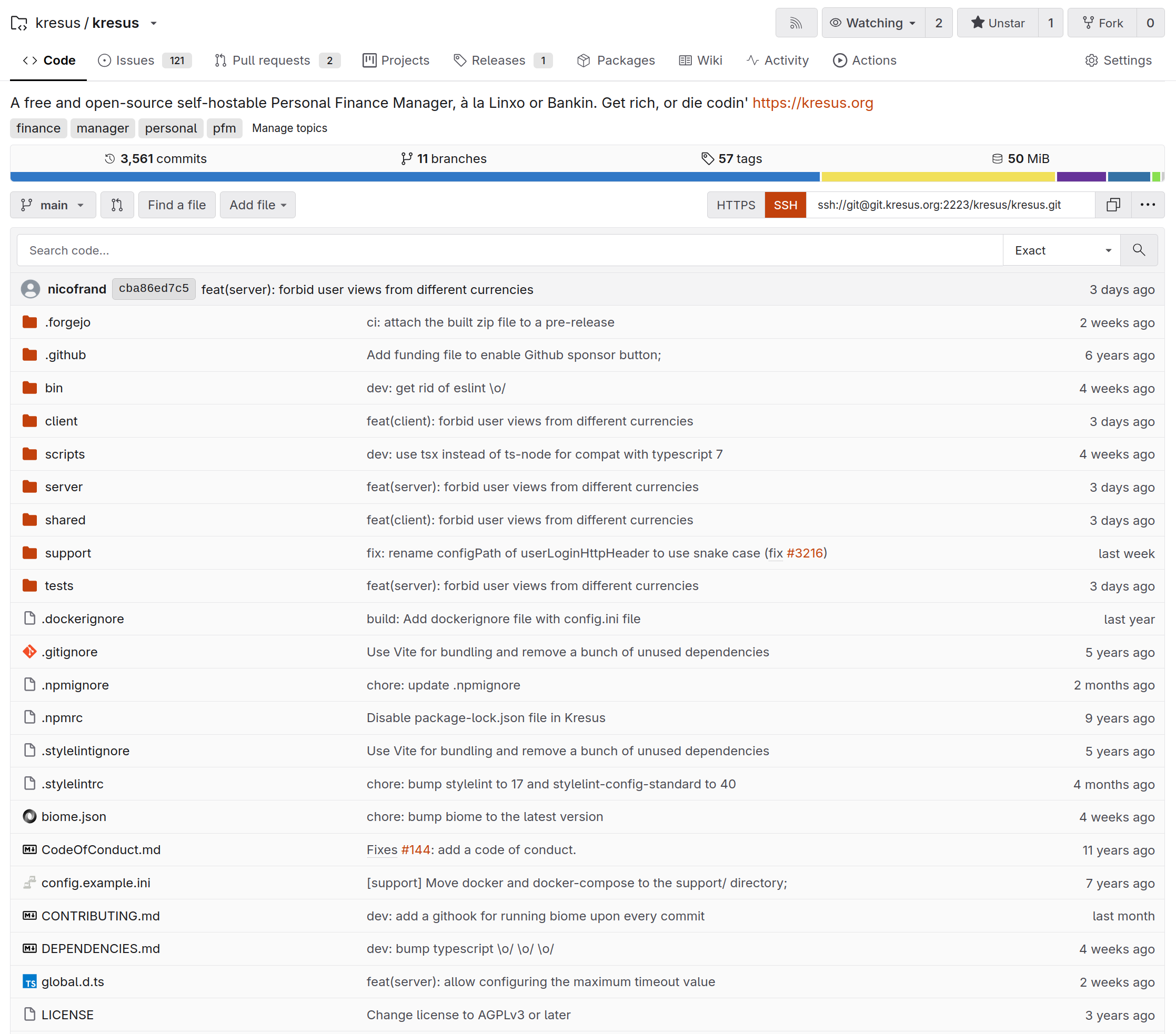Open repository Settings
This screenshot has width=1176, height=1034.
click(1118, 60)
